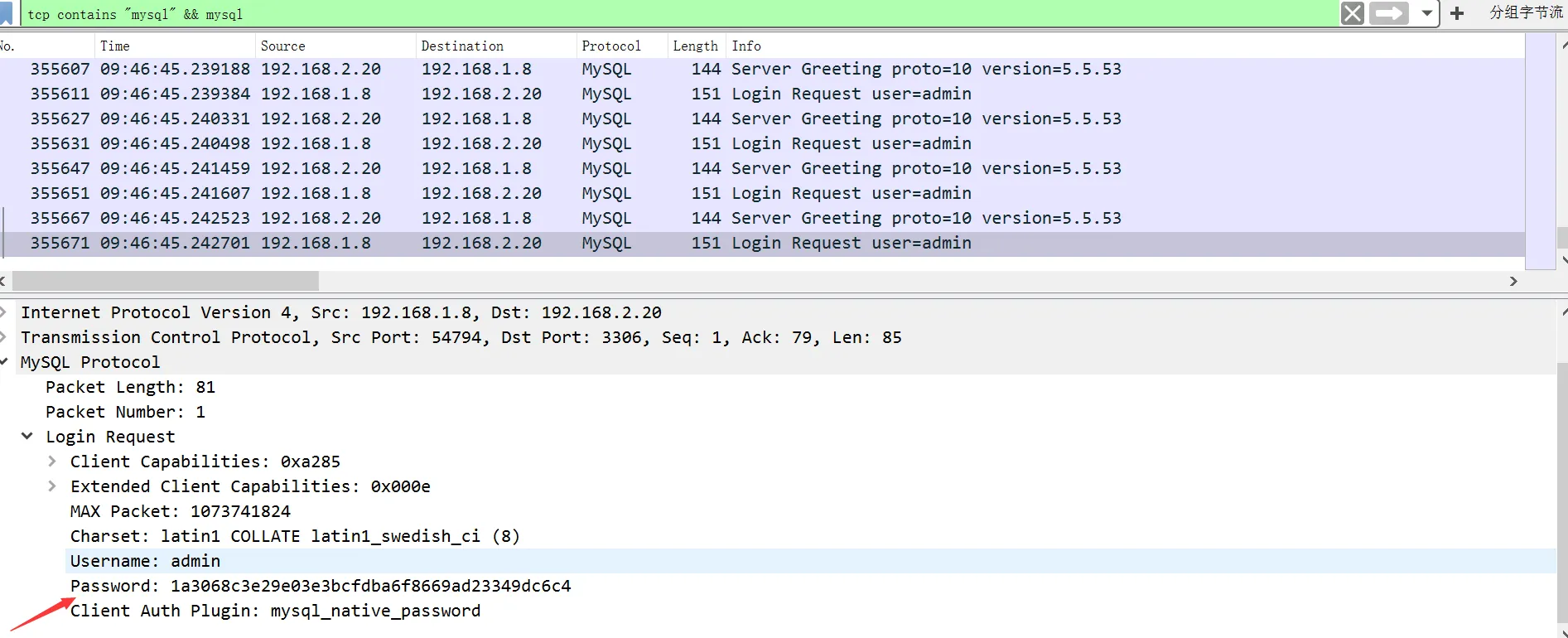Apply the display filter using the arrow icon
The width and height of the screenshot is (1568, 638).
(x=1389, y=13)
